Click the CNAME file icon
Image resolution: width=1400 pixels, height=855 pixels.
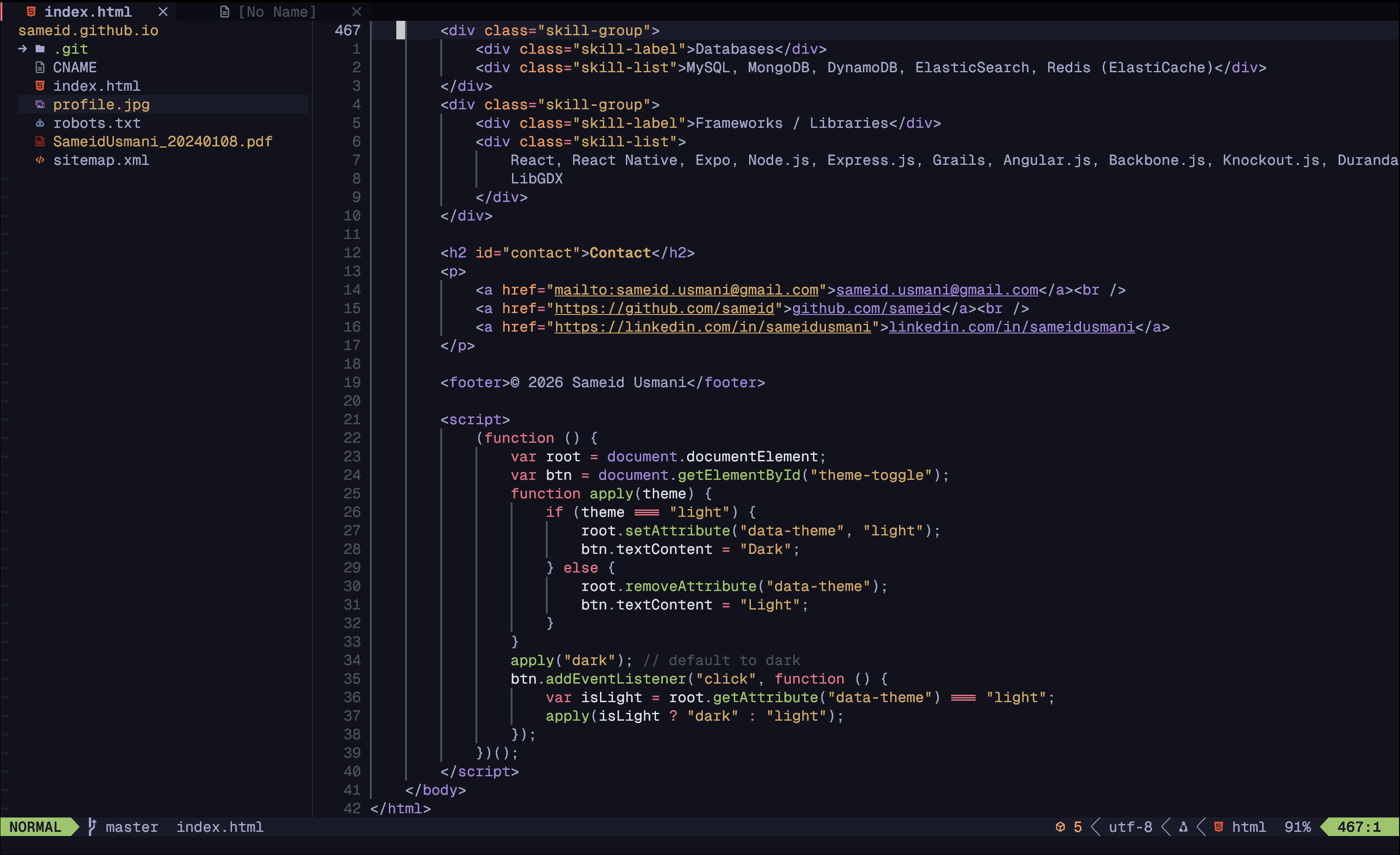click(40, 67)
